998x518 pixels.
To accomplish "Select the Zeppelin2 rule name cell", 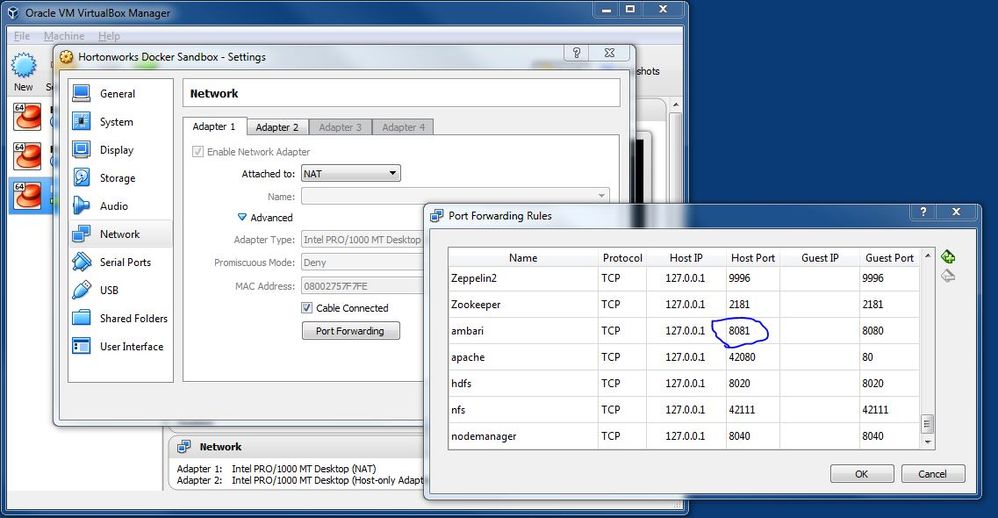I will (x=523, y=278).
